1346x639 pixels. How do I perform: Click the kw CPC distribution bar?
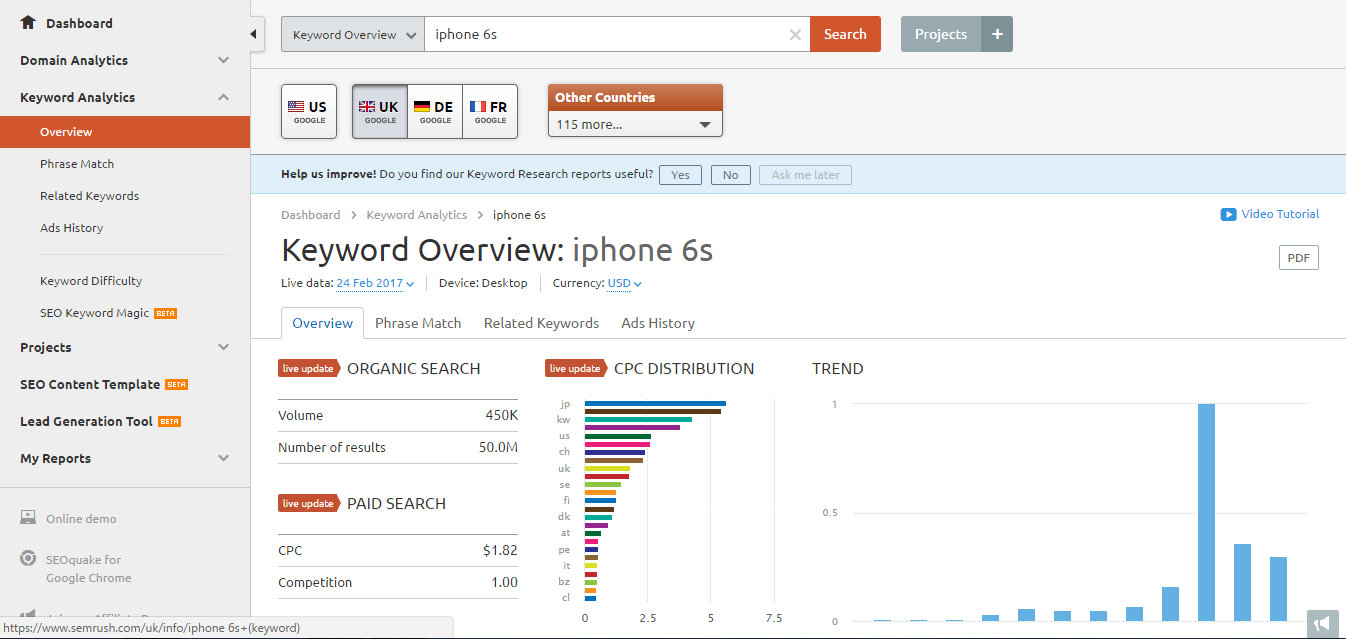click(638, 419)
